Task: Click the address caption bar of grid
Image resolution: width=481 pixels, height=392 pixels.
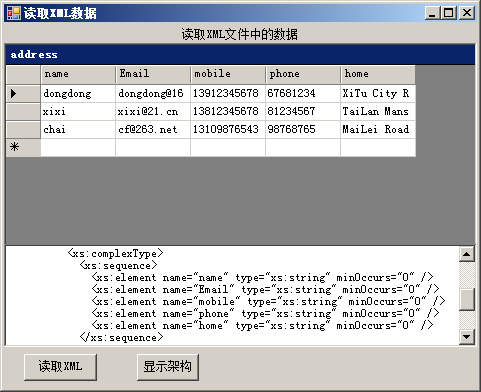Action: (x=240, y=55)
